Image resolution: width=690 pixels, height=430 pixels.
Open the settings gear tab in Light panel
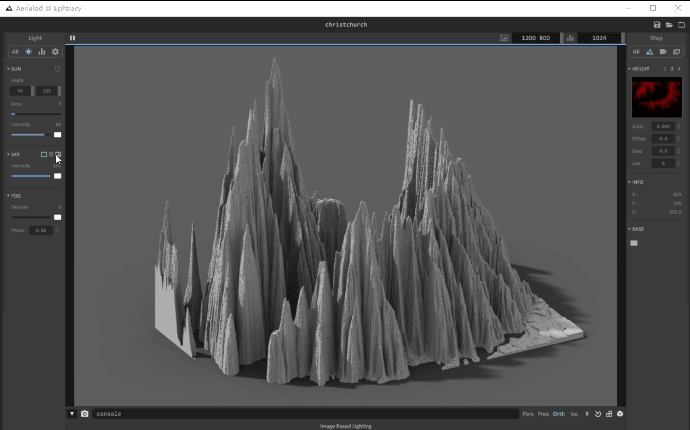[55, 52]
